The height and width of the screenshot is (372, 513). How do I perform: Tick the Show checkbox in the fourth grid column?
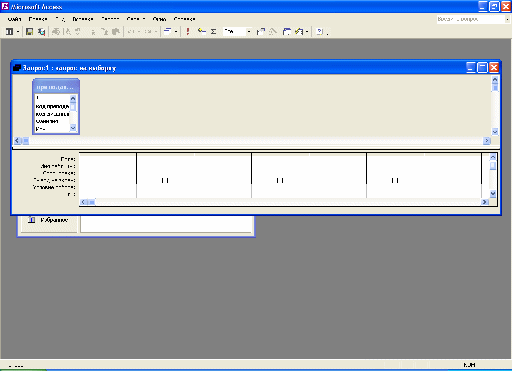click(x=395, y=180)
